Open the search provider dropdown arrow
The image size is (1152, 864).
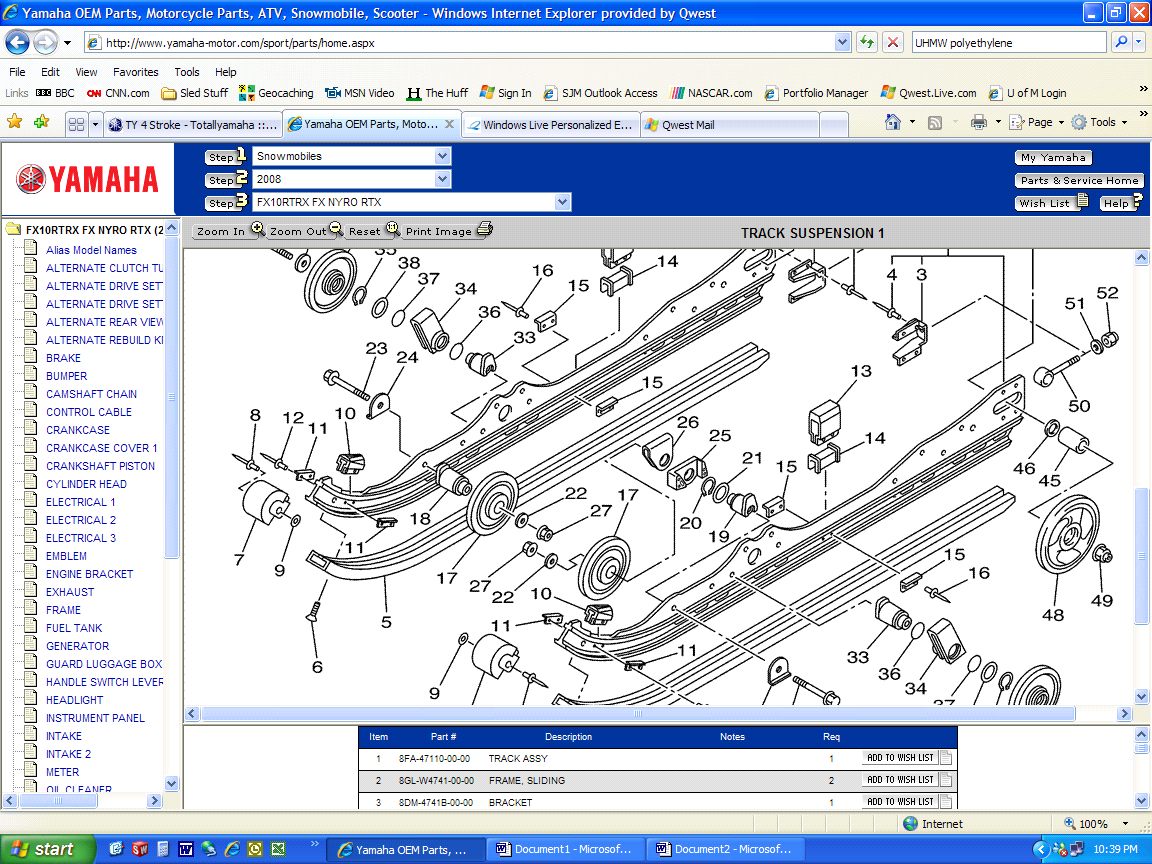click(1139, 43)
